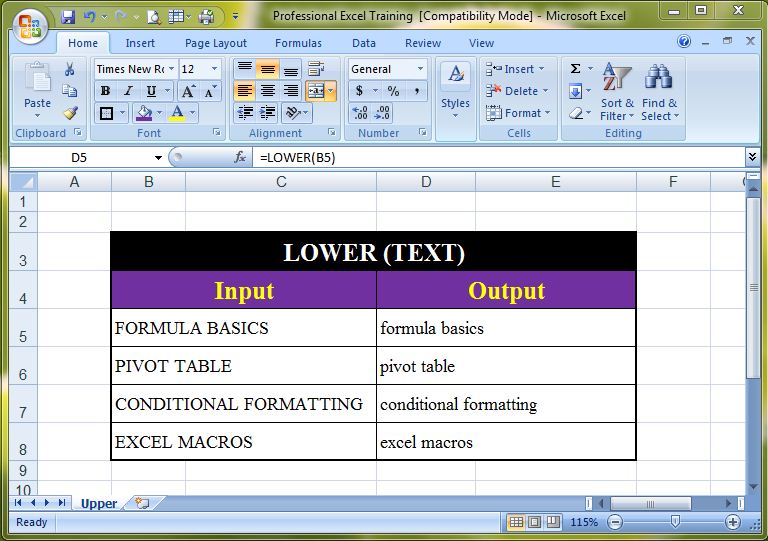Screen dimensions: 768x541
Task: Switch to the Formulas tab
Action: [x=298, y=43]
